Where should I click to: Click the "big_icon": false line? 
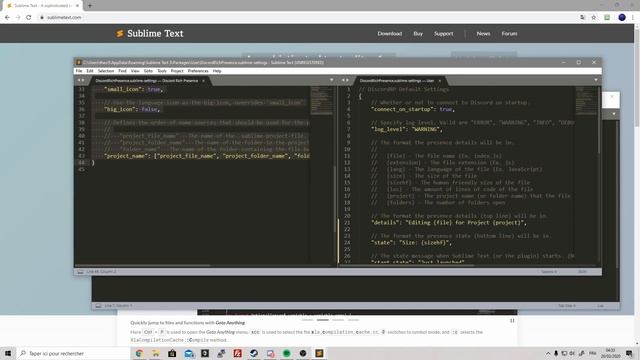coord(132,109)
